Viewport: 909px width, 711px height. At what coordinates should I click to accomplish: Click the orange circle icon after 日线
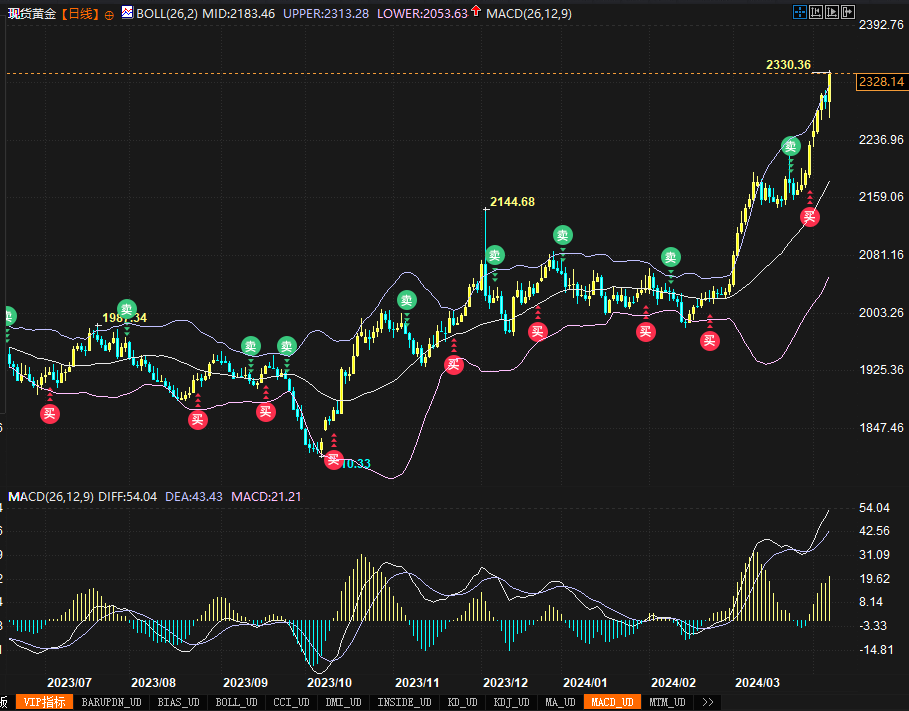109,15
